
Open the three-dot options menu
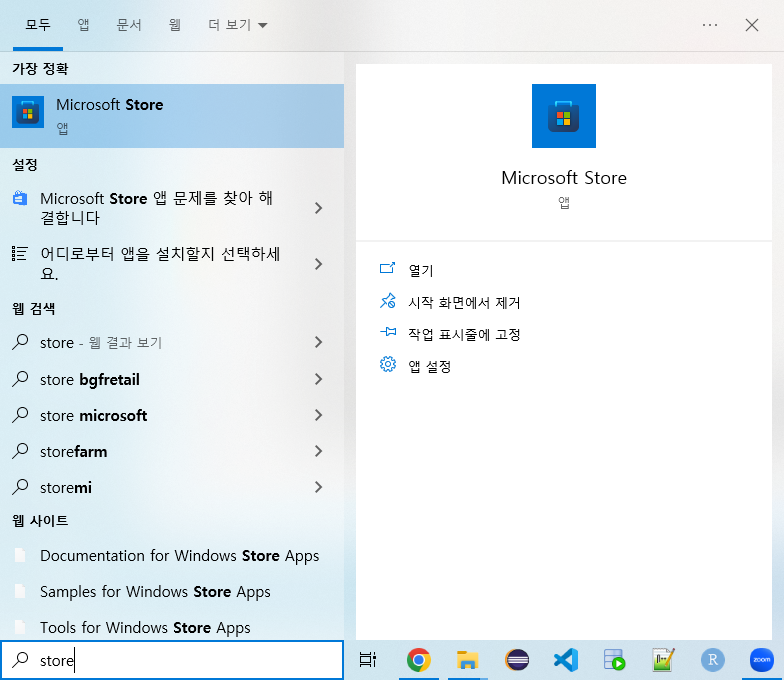click(x=710, y=25)
